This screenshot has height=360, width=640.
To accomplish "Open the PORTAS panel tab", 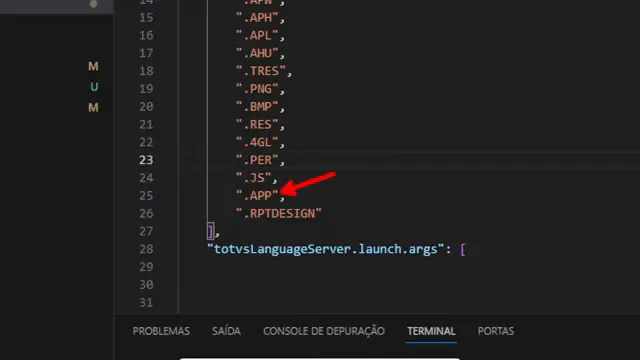I will 496,331.
